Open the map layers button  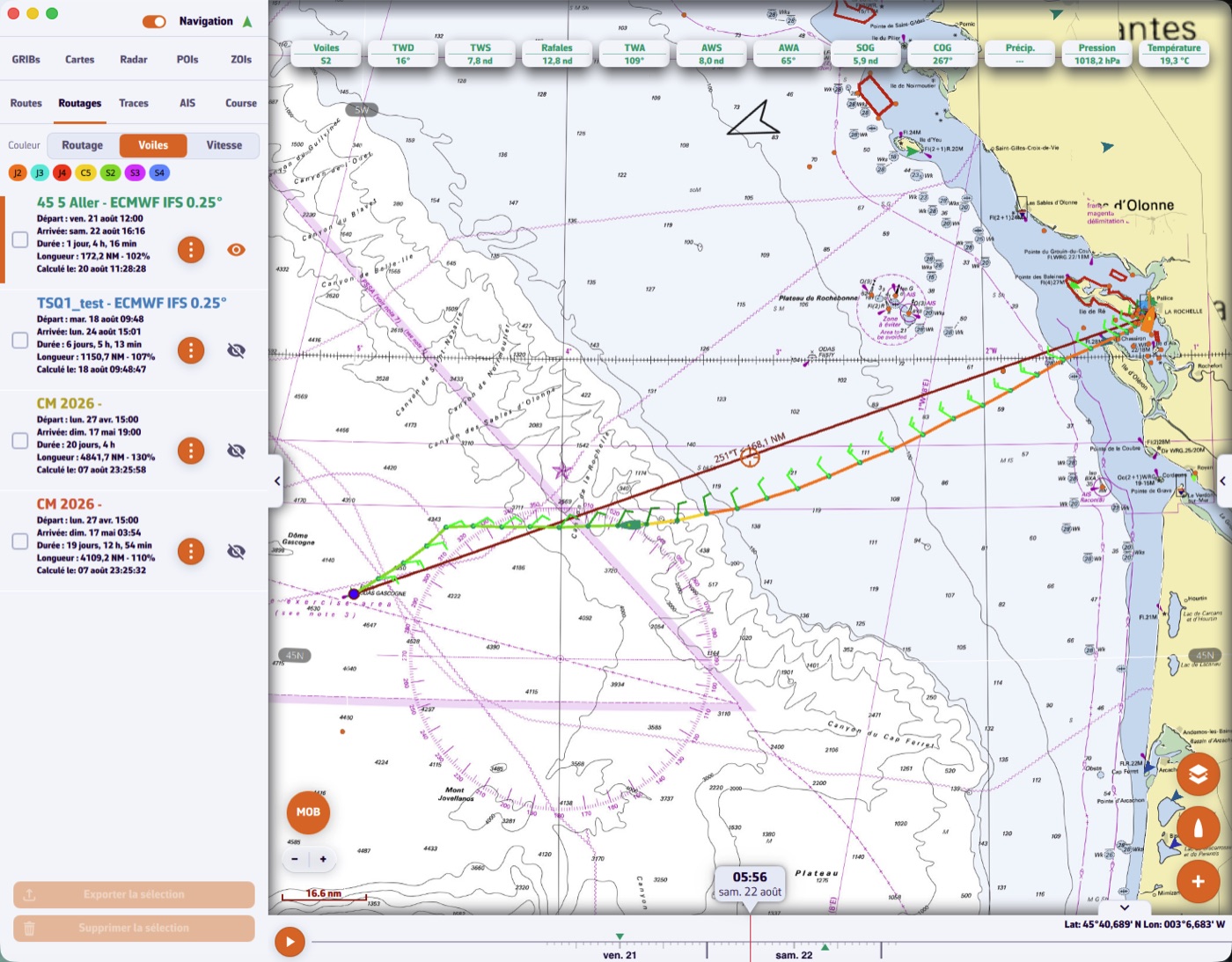click(x=1198, y=775)
